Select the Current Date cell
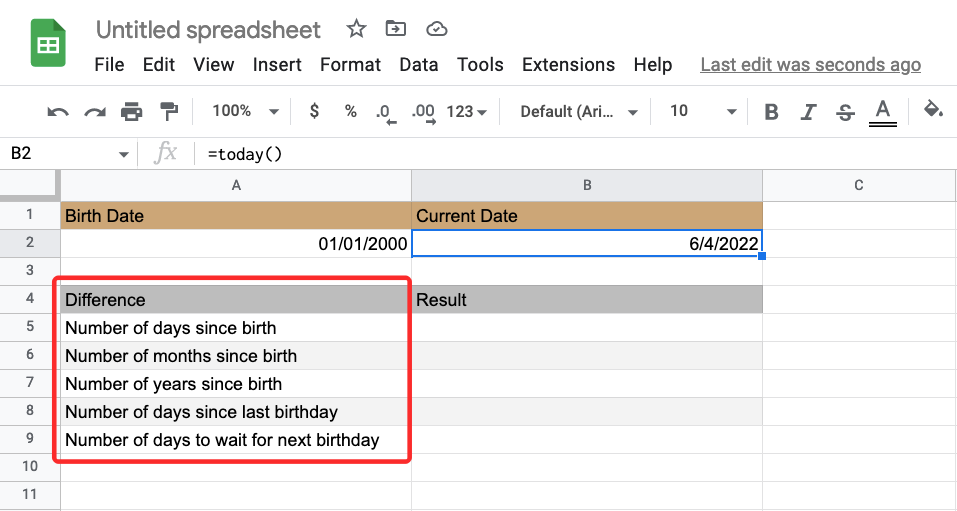957x511 pixels. coord(587,216)
